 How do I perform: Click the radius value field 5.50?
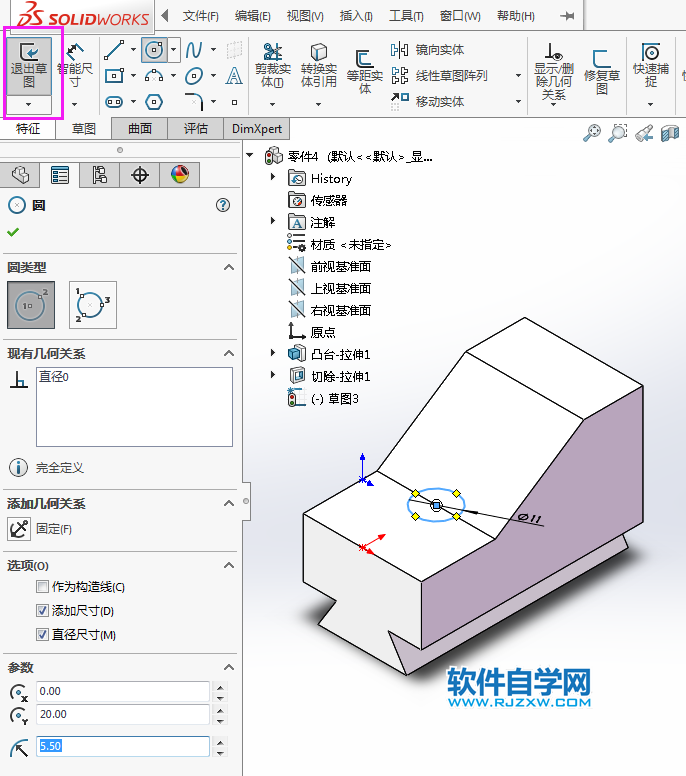click(123, 746)
